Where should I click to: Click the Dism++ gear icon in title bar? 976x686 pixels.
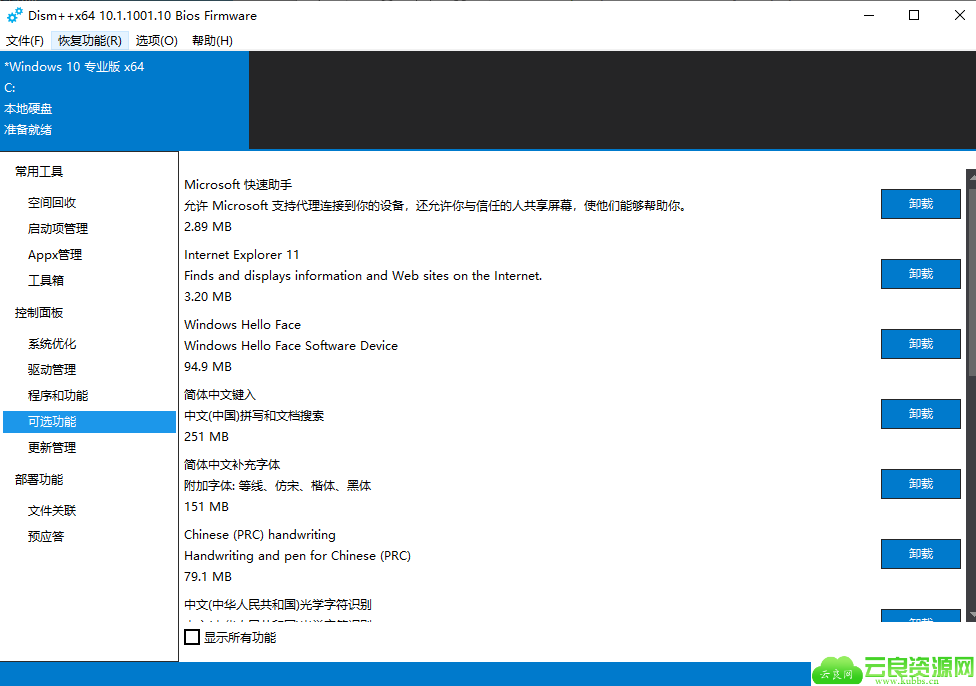(14, 15)
